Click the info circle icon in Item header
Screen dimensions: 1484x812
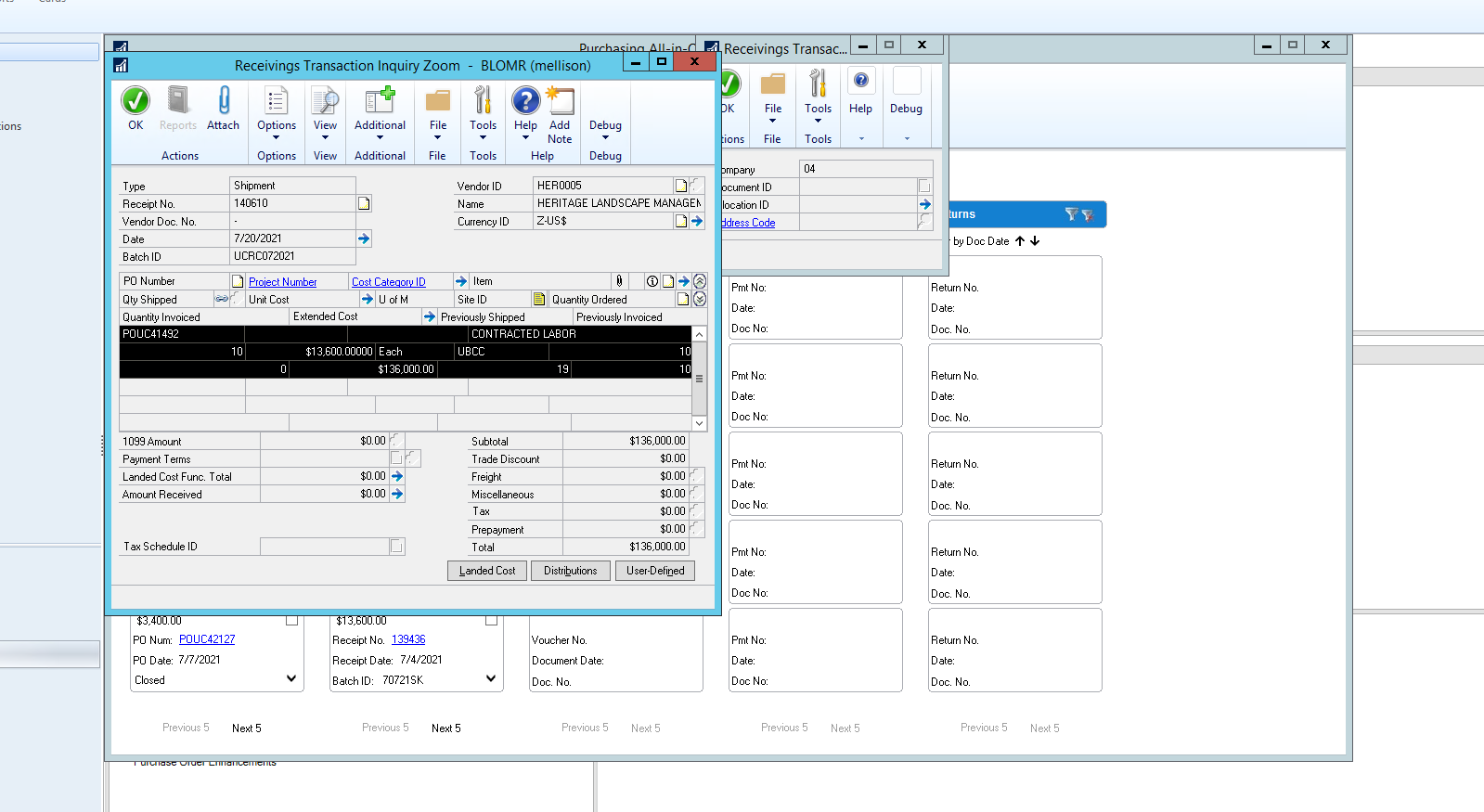652,281
